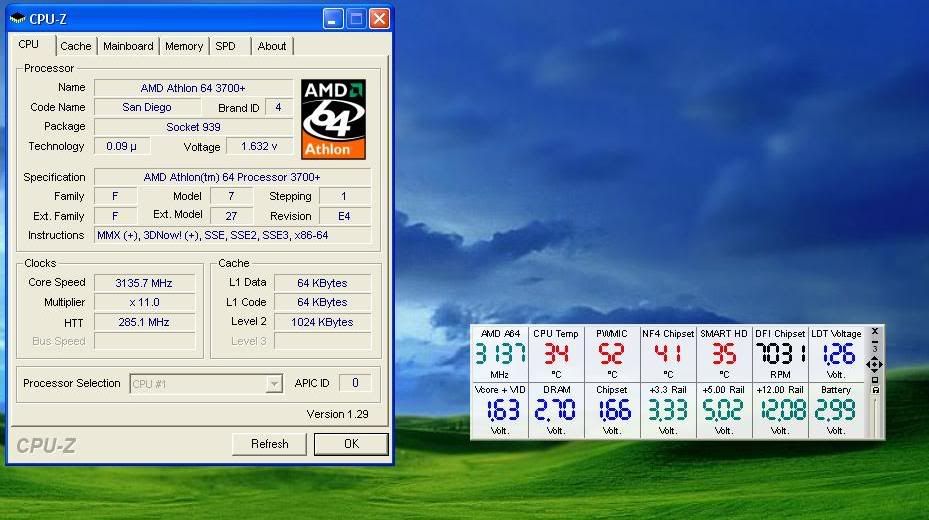This screenshot has height=520, width=929.
Task: Click the NF4 Chipset 41 °C readout
Action: pos(668,354)
